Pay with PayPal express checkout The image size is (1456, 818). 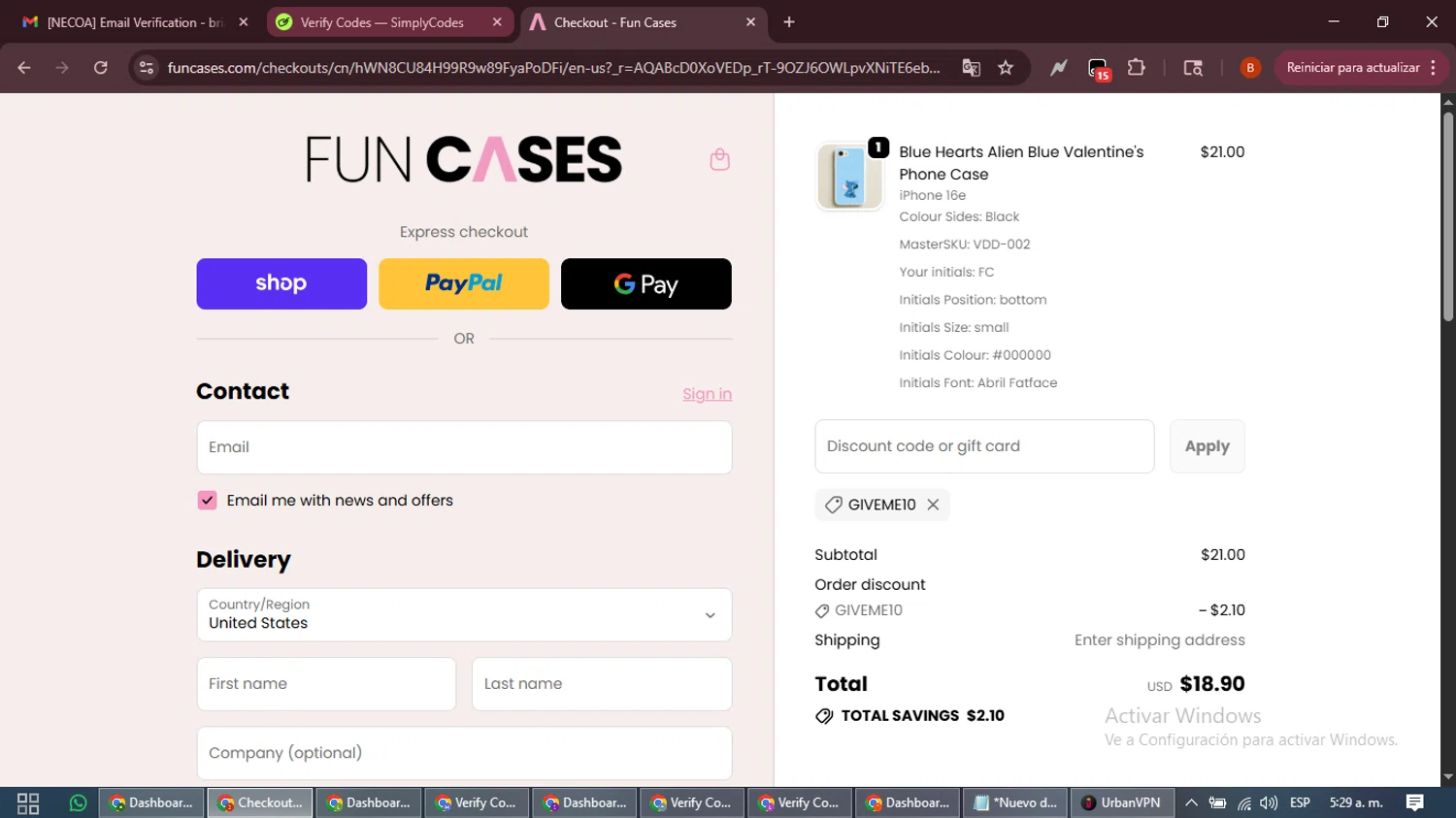point(464,283)
